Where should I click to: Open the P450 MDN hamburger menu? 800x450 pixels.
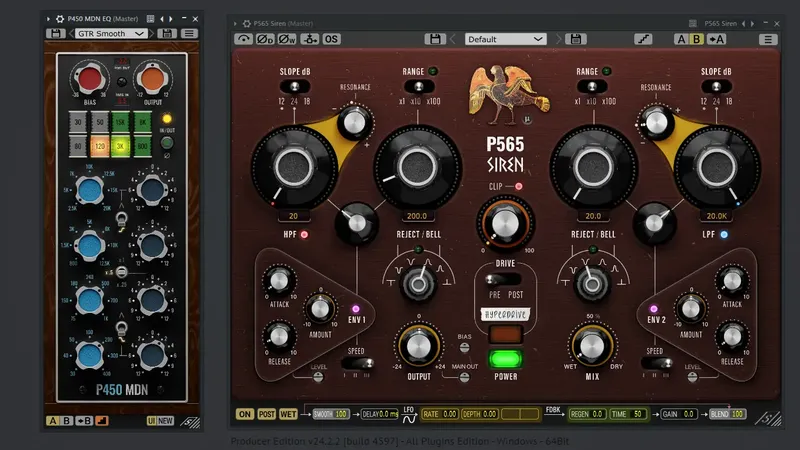[x=189, y=34]
